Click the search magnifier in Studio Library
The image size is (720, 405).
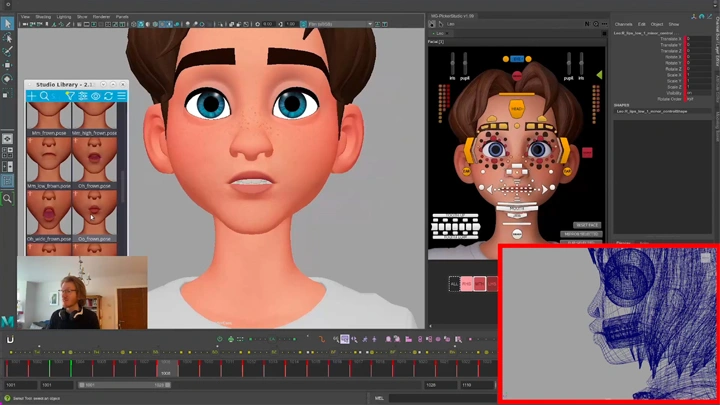coord(44,97)
